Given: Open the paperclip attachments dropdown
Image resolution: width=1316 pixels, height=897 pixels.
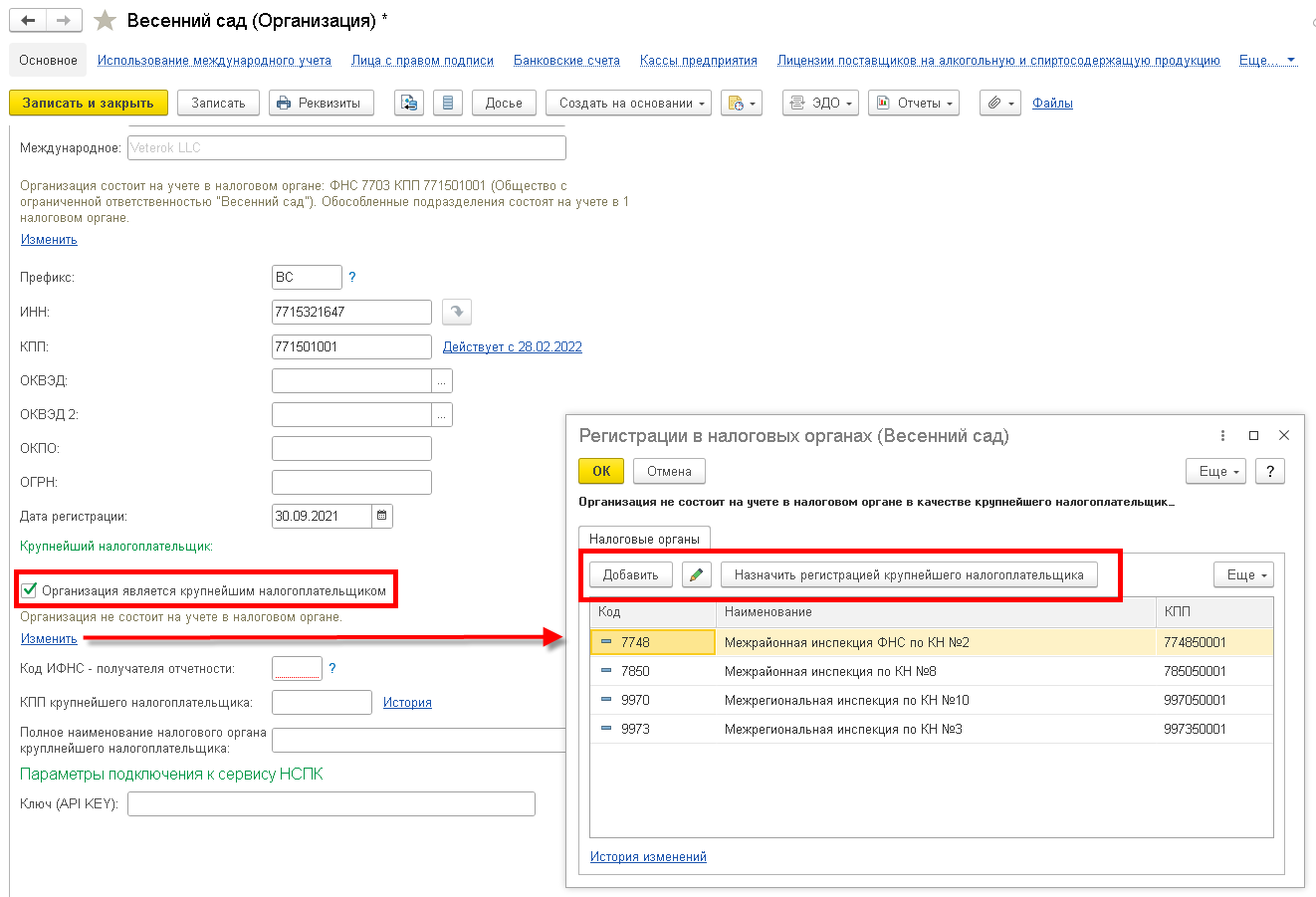Looking at the screenshot, I should [1000, 103].
